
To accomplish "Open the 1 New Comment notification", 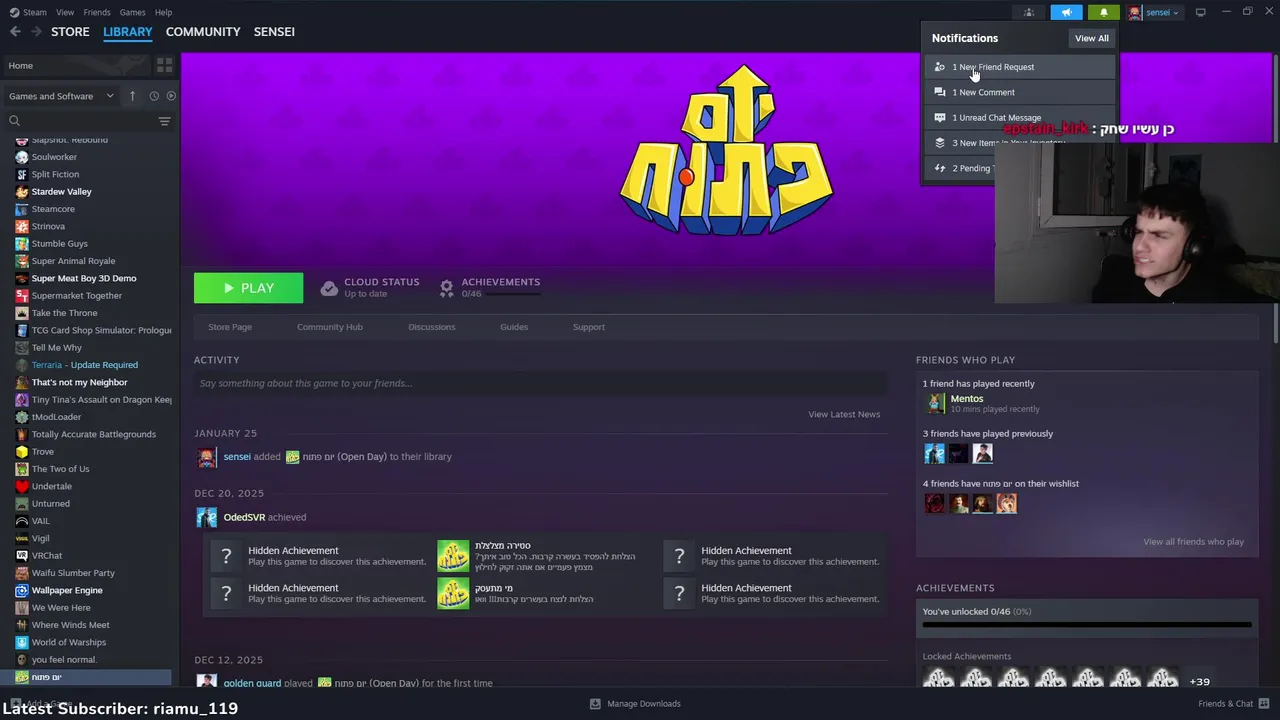I will click(1019, 92).
